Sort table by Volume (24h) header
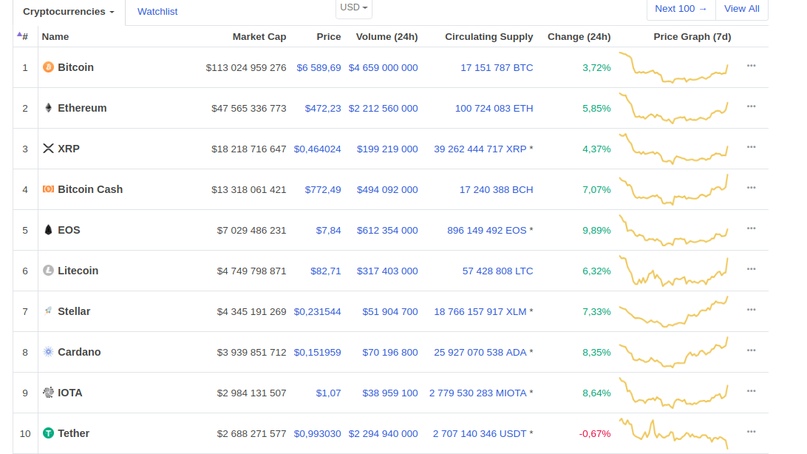 (387, 37)
